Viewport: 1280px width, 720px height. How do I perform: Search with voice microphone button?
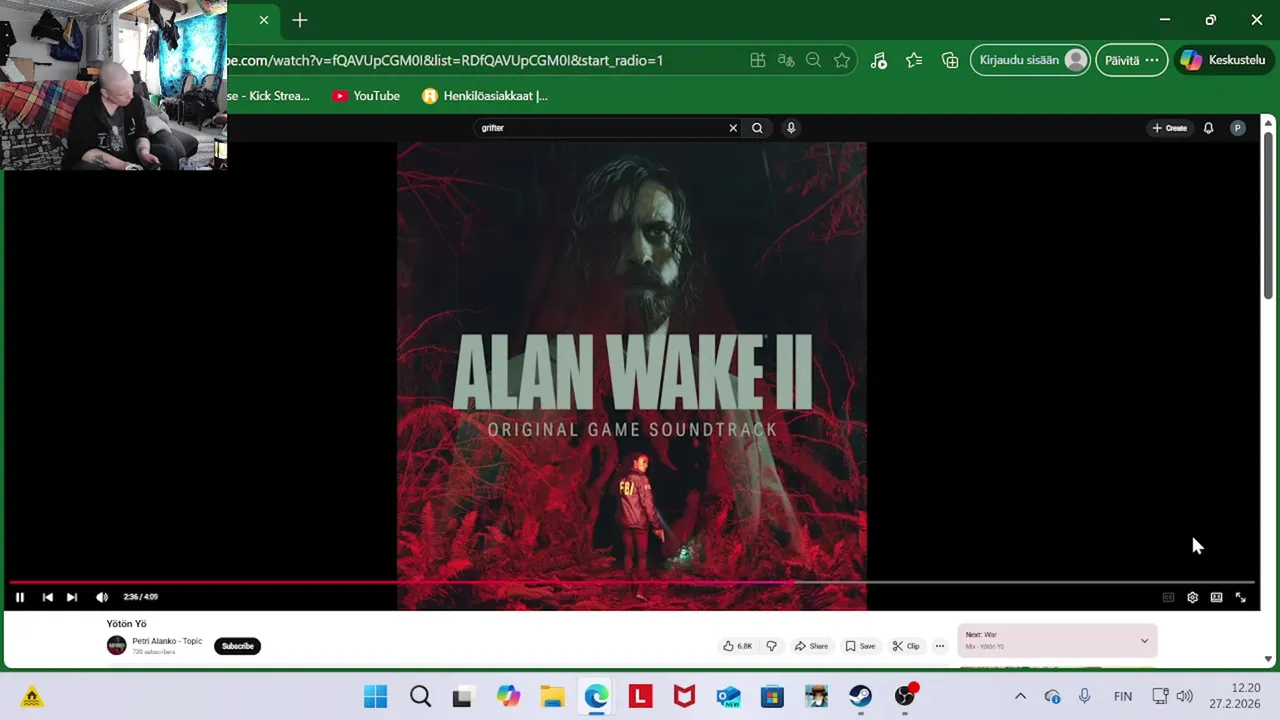tap(791, 128)
